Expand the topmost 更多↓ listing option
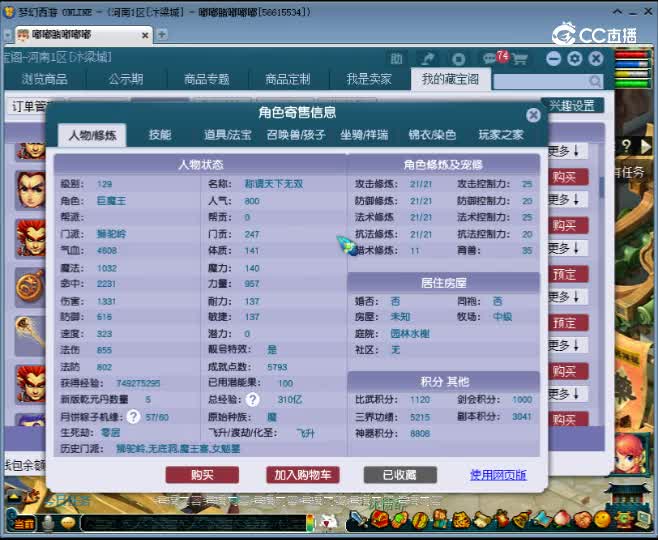 click(x=567, y=151)
